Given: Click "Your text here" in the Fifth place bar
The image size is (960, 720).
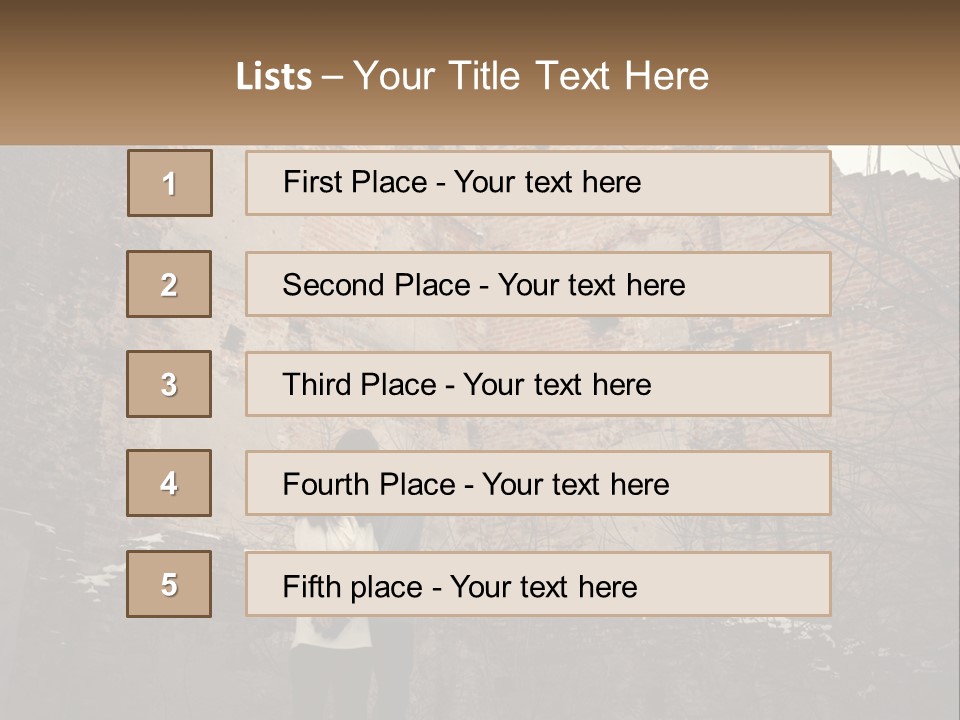Looking at the screenshot, I should point(543,586).
